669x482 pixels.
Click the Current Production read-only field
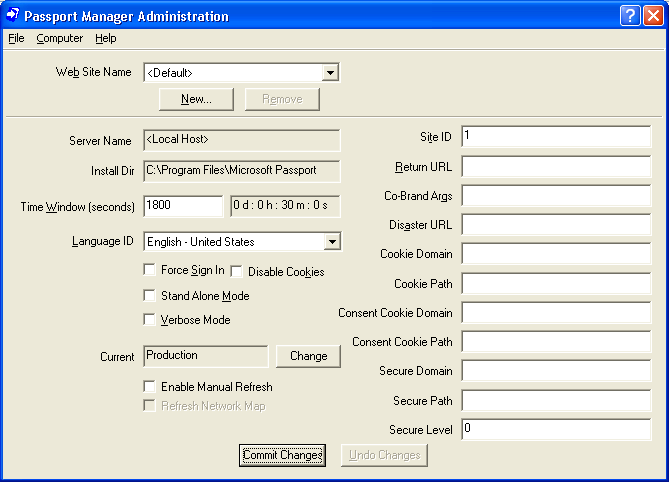coord(206,356)
